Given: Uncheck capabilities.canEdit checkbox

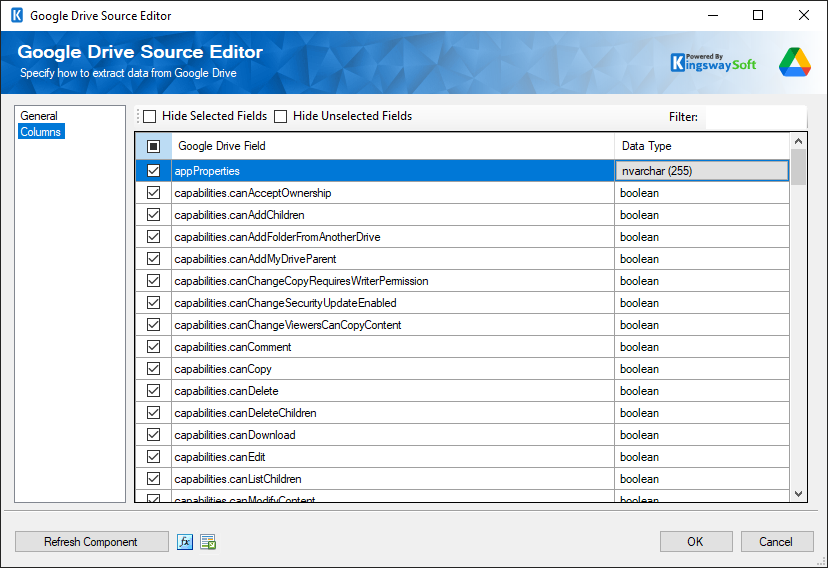Looking at the screenshot, I should pos(154,457).
